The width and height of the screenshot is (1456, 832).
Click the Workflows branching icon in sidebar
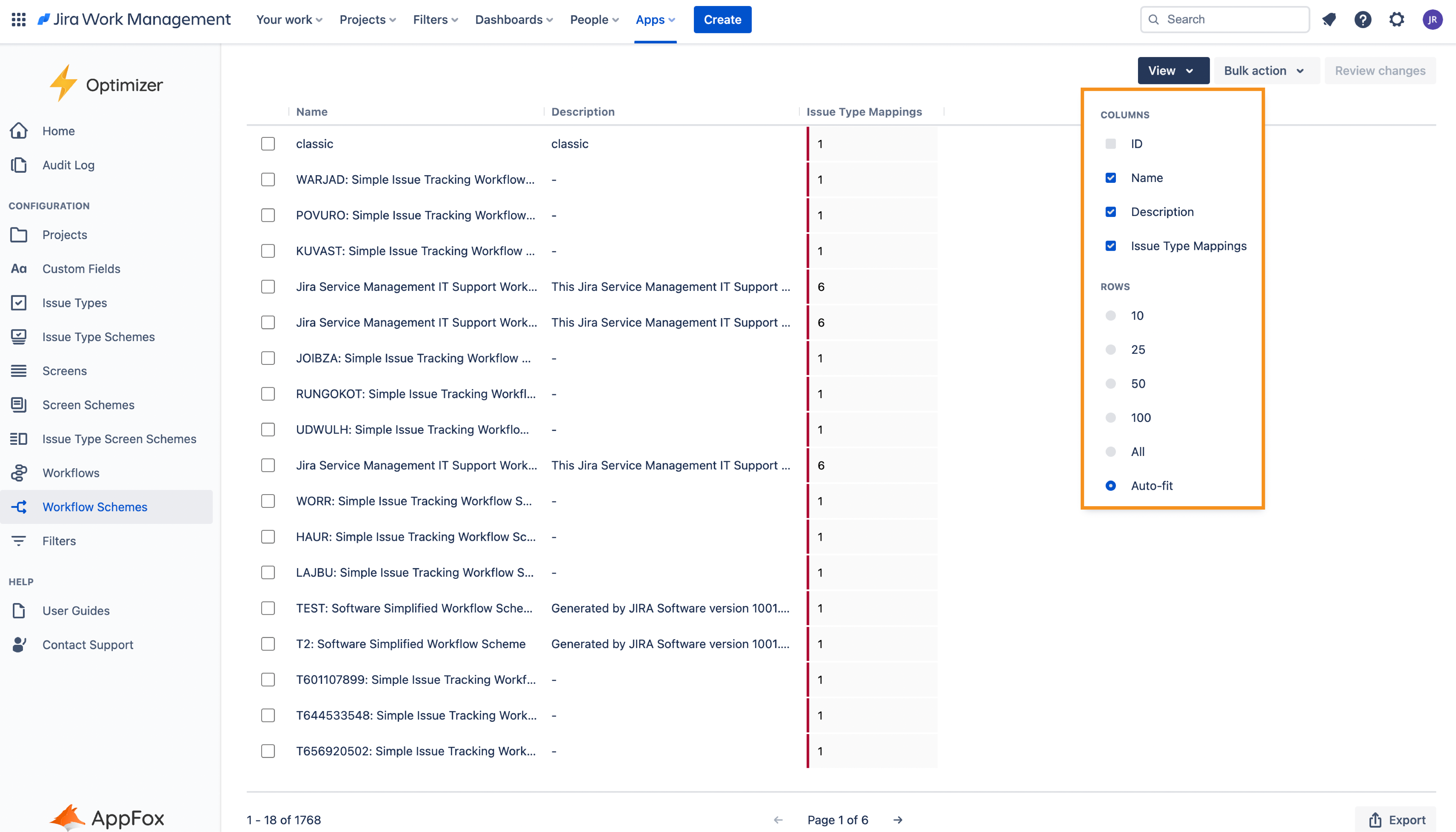pos(19,473)
